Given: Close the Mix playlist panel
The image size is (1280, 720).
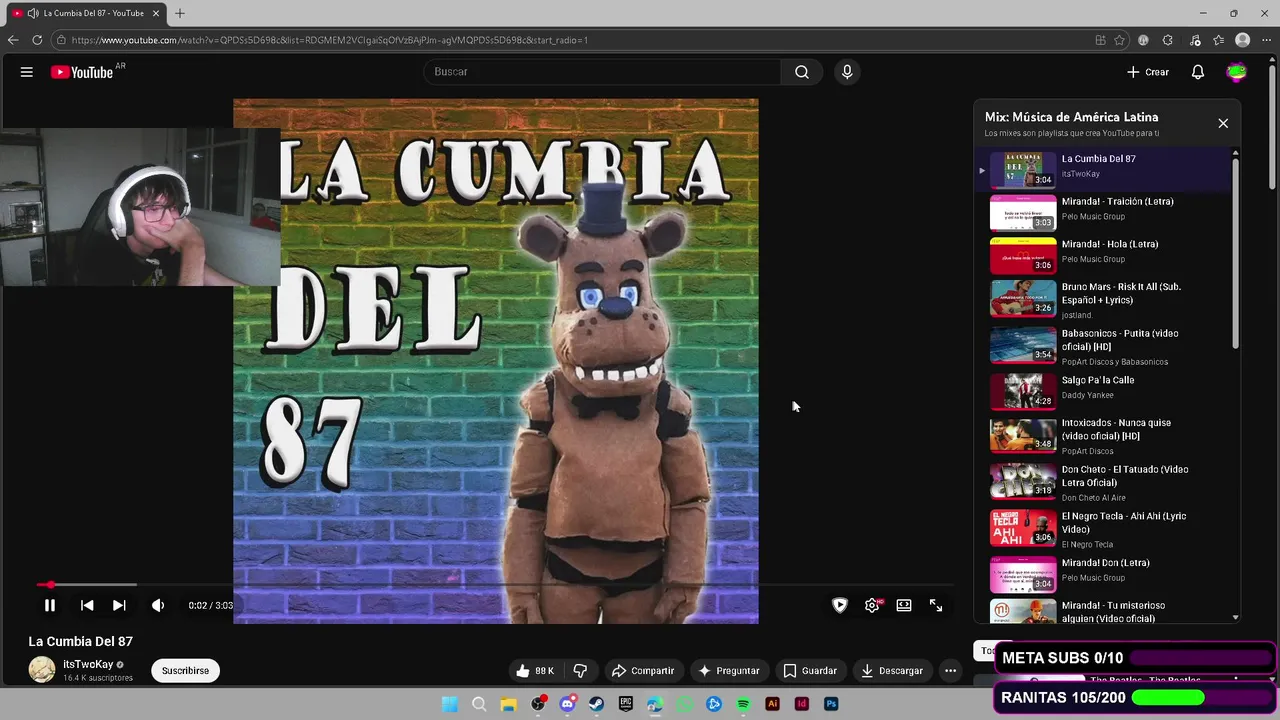Looking at the screenshot, I should point(1223,123).
